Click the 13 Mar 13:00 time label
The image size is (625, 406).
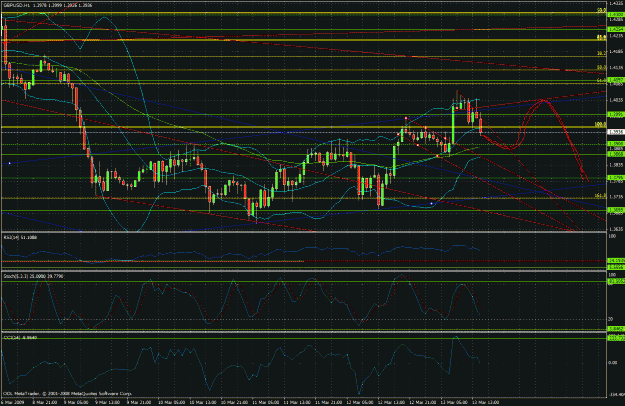485,402
